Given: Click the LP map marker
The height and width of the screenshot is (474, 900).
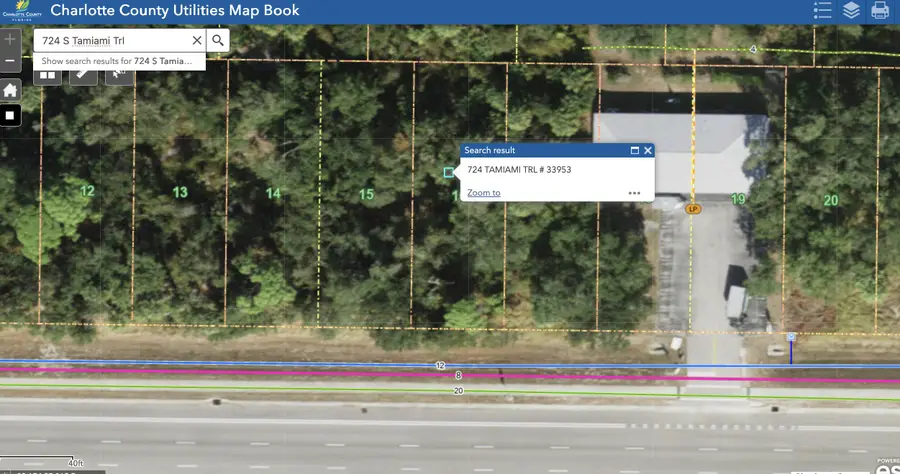Looking at the screenshot, I should [x=693, y=209].
